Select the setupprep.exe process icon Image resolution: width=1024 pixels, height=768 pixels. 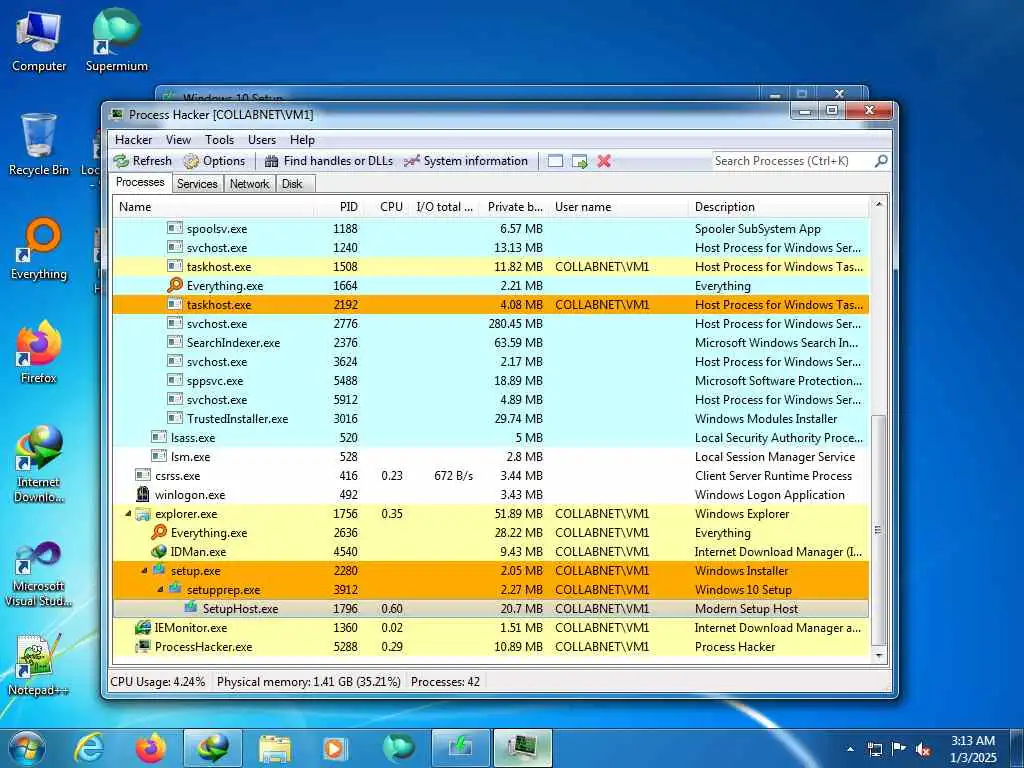175,589
